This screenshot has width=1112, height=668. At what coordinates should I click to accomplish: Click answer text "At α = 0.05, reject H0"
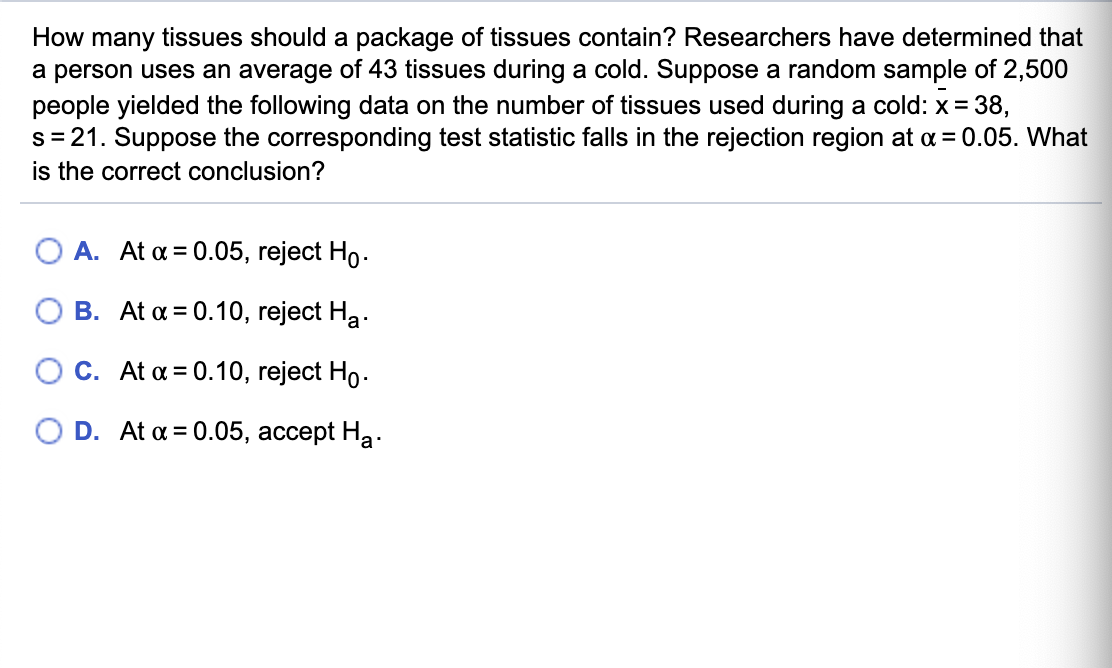pyautogui.click(x=245, y=252)
